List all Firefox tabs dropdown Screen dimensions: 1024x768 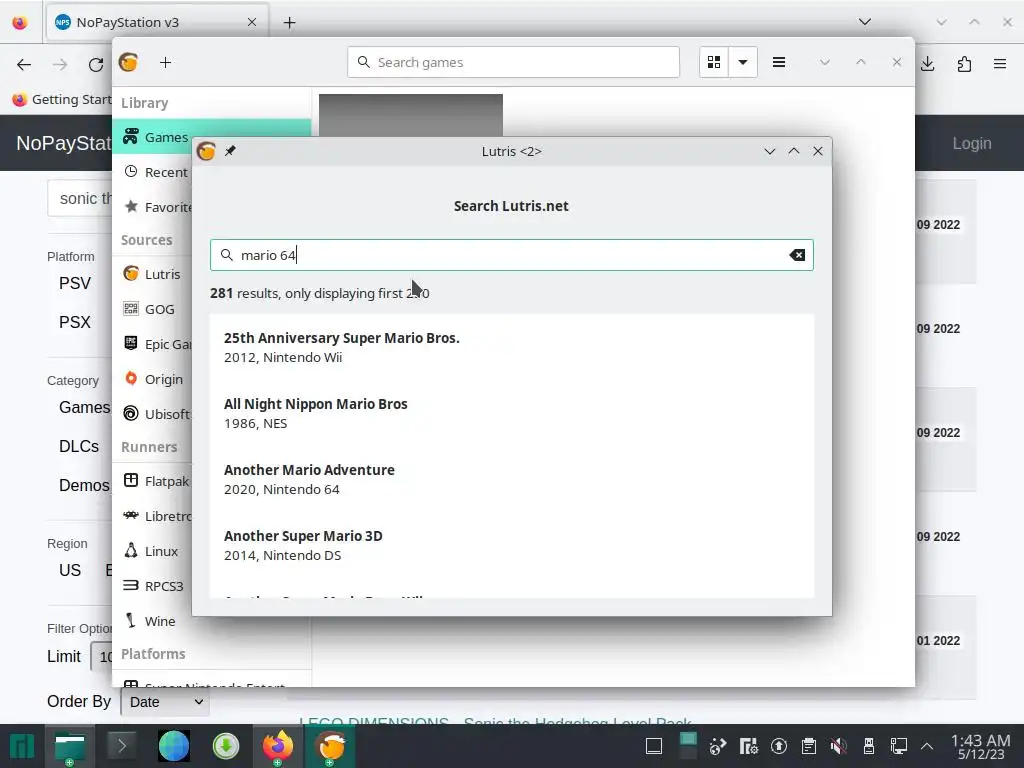click(865, 22)
